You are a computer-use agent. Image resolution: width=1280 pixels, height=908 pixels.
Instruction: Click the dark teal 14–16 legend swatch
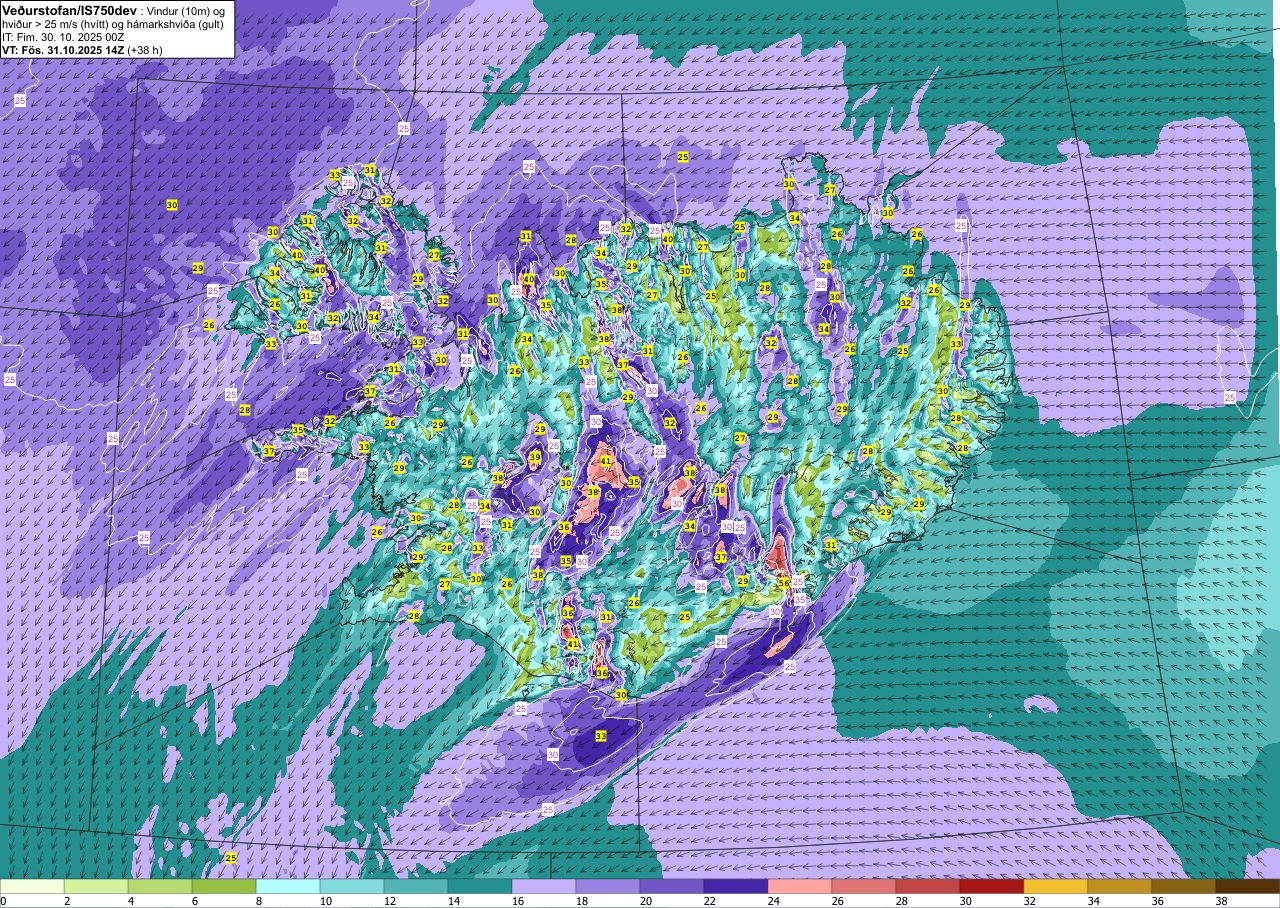pyautogui.click(x=480, y=886)
